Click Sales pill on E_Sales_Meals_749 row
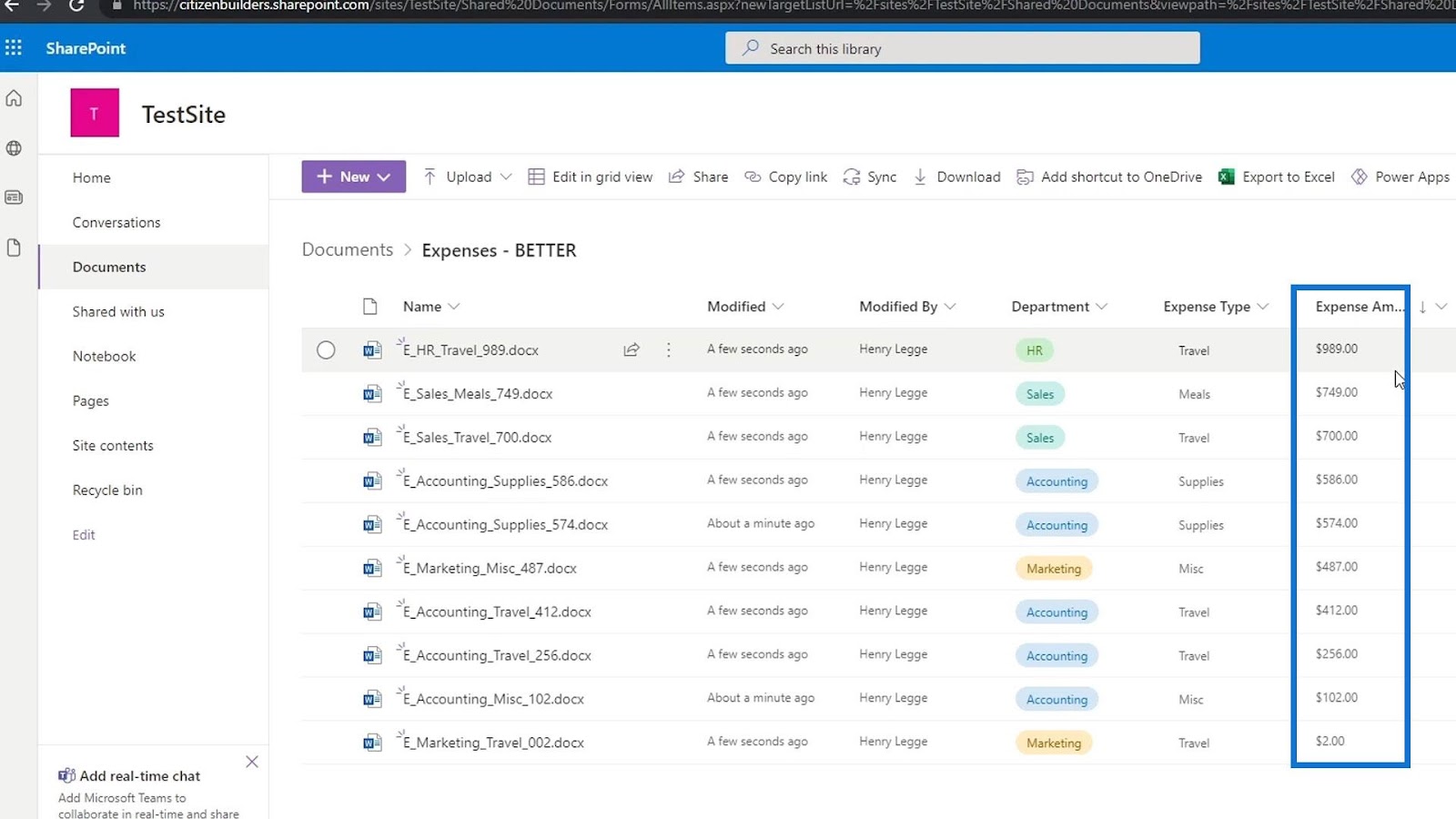 click(1040, 394)
